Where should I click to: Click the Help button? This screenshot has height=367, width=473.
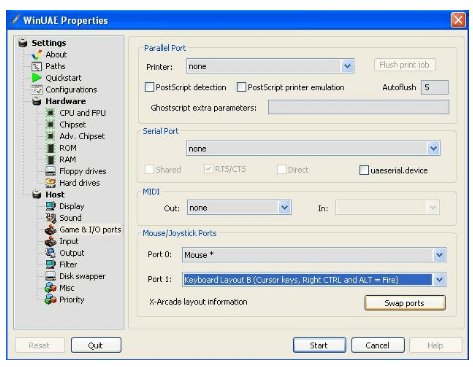435,345
